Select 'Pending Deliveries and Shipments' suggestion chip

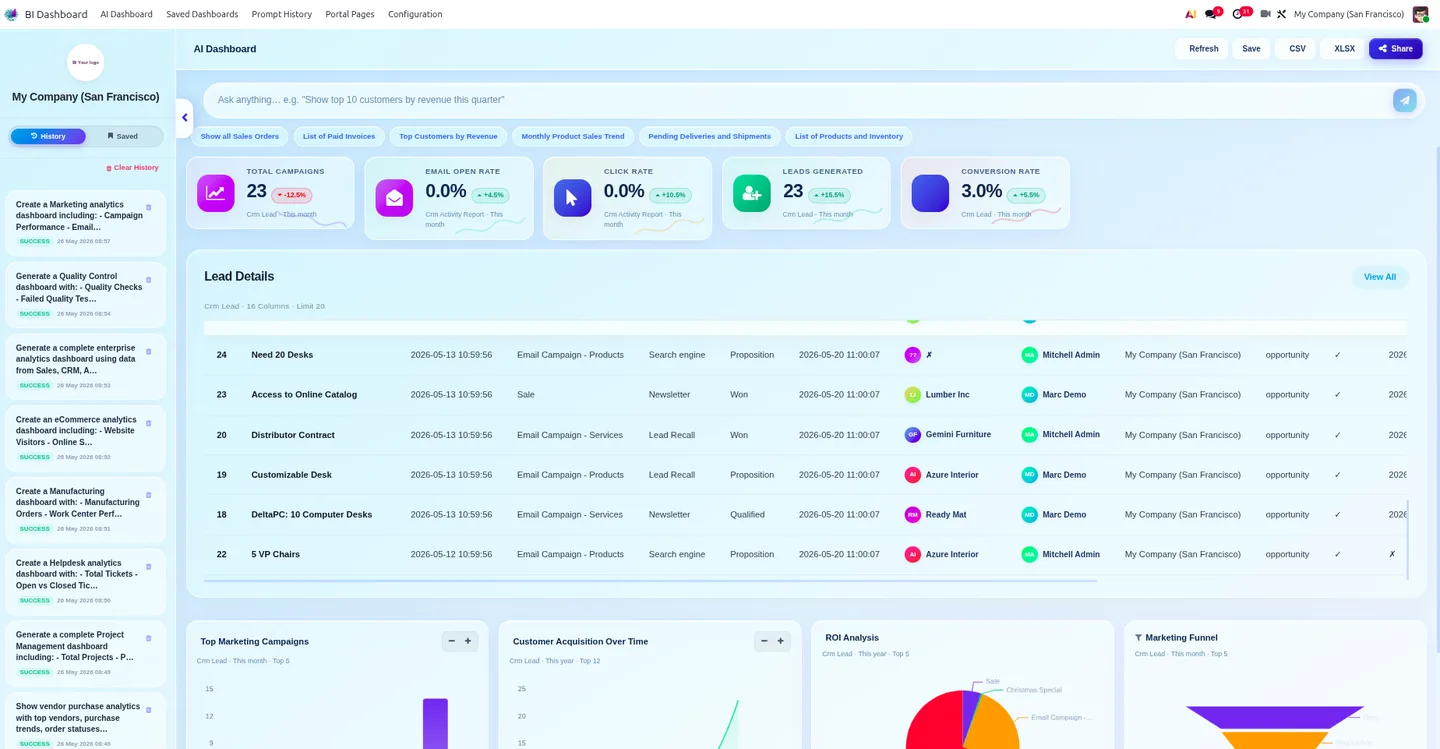tap(710, 136)
